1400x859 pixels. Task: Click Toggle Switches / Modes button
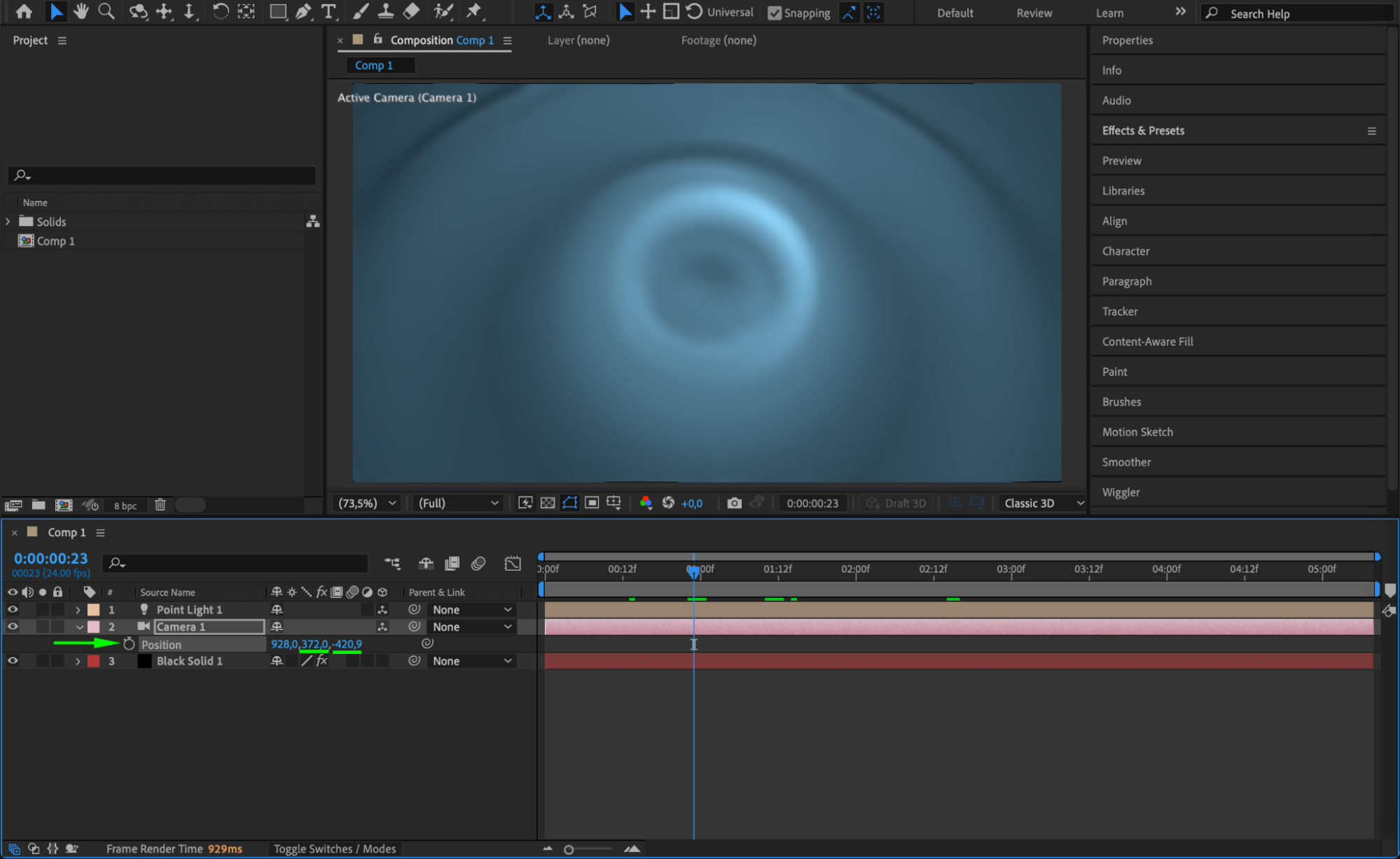tap(335, 848)
